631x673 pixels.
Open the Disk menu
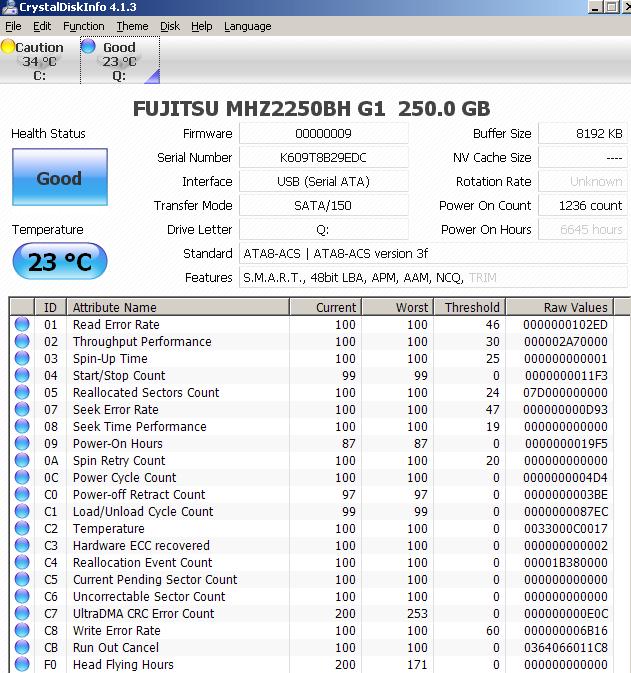170,26
